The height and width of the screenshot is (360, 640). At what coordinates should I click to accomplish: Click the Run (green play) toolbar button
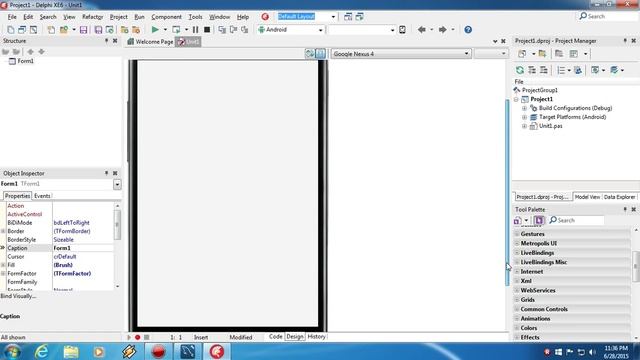tap(155, 30)
